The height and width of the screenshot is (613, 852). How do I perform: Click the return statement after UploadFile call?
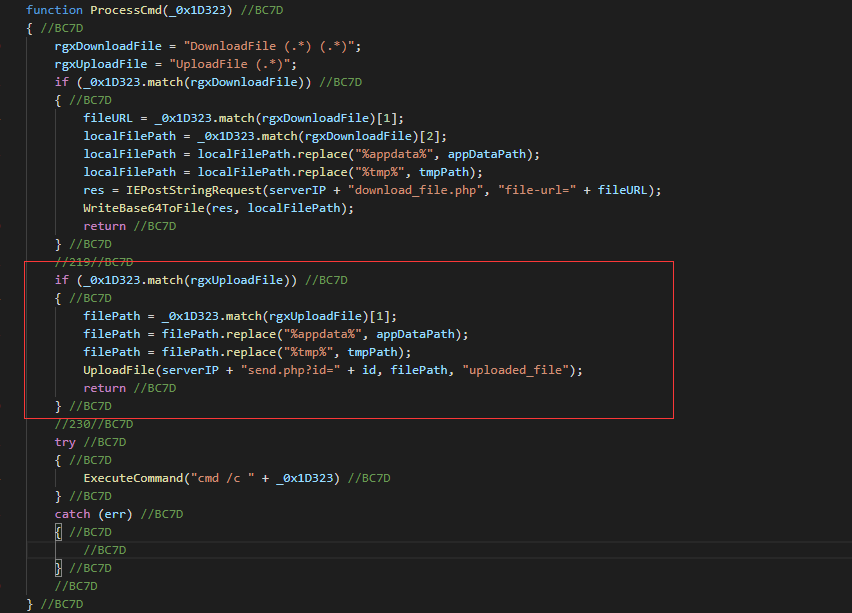104,388
